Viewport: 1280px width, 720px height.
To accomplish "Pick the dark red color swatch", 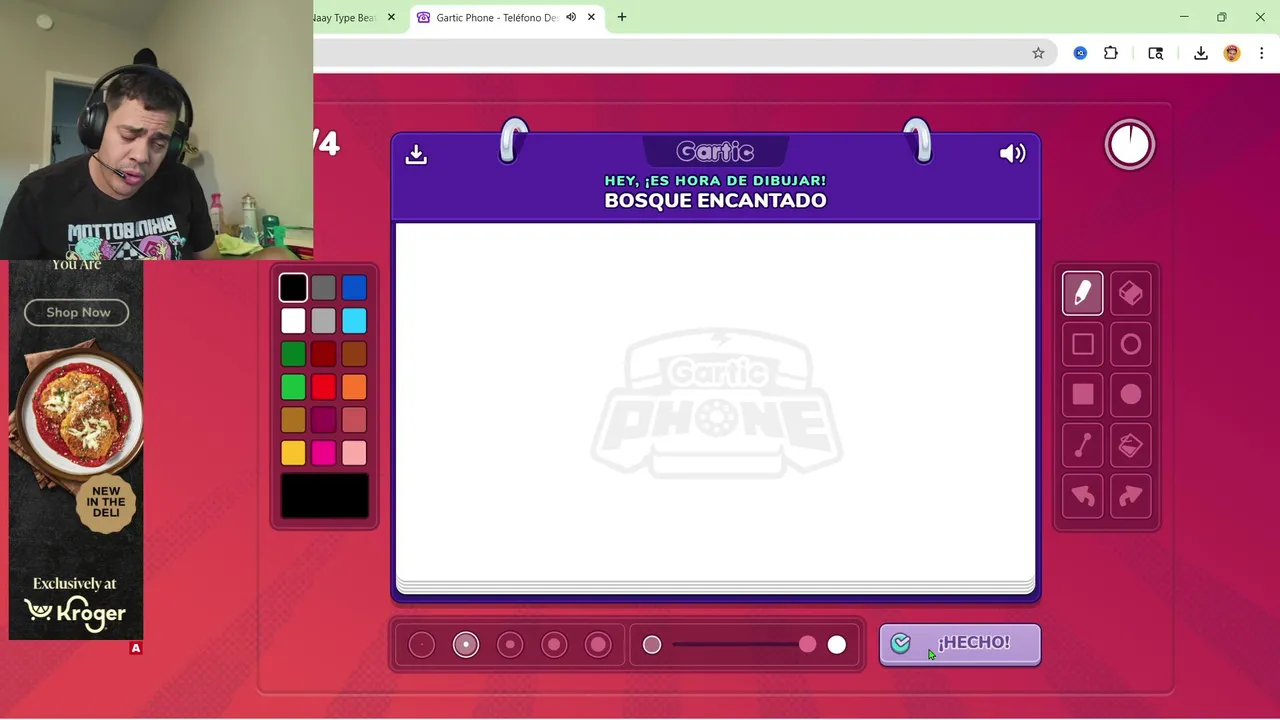I will (x=323, y=354).
